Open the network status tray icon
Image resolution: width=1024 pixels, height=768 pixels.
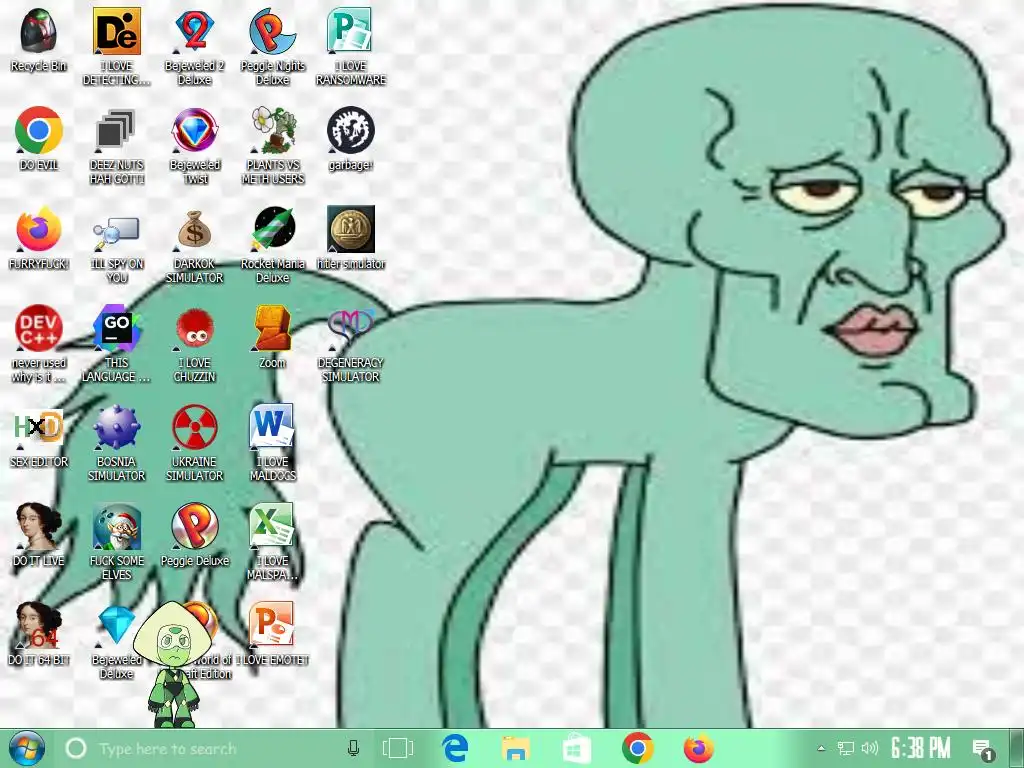point(846,748)
